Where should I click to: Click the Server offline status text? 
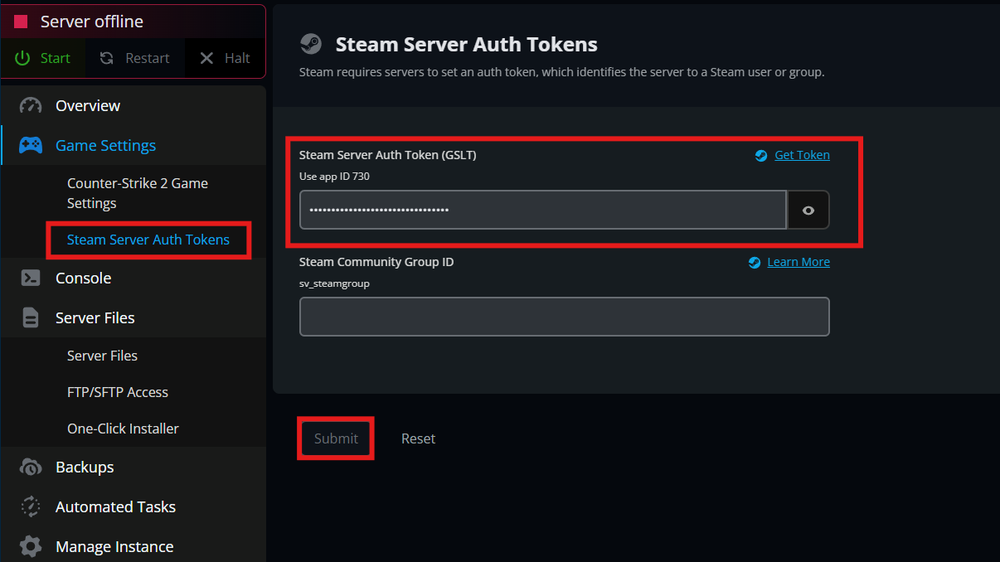pyautogui.click(x=92, y=22)
